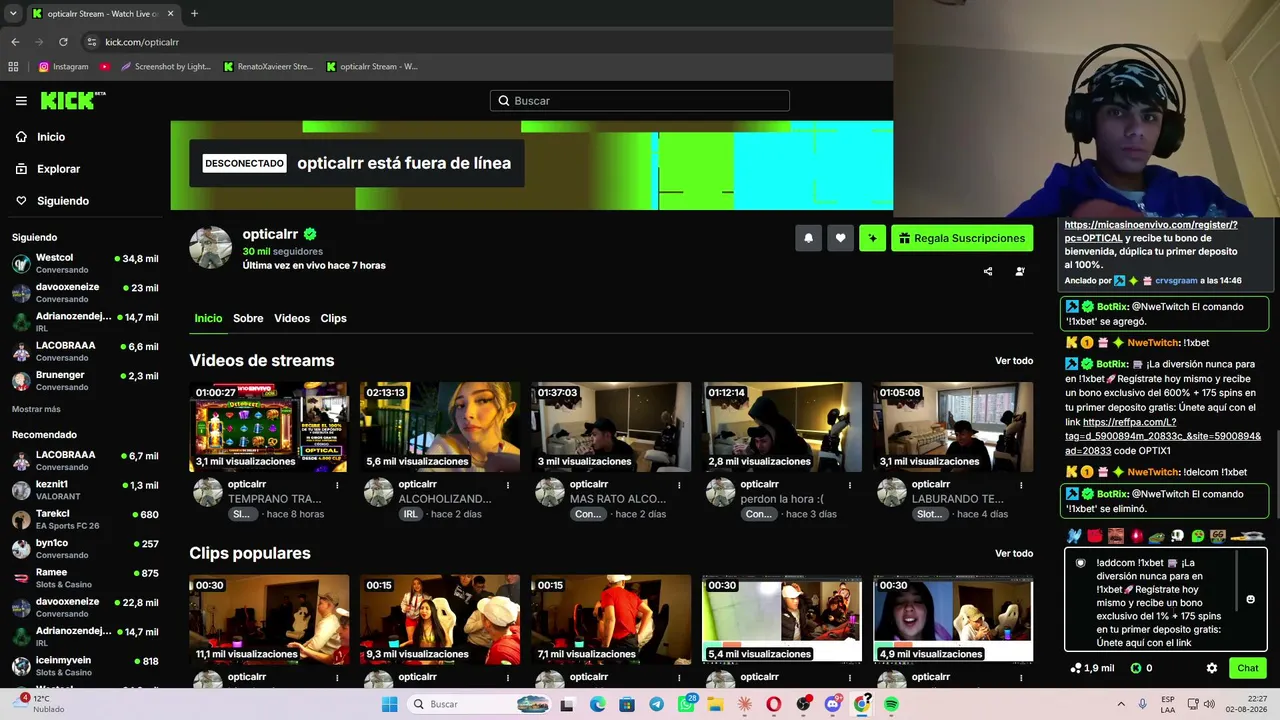Open the RenatoXavieerr Stream bookmark

click(268, 67)
